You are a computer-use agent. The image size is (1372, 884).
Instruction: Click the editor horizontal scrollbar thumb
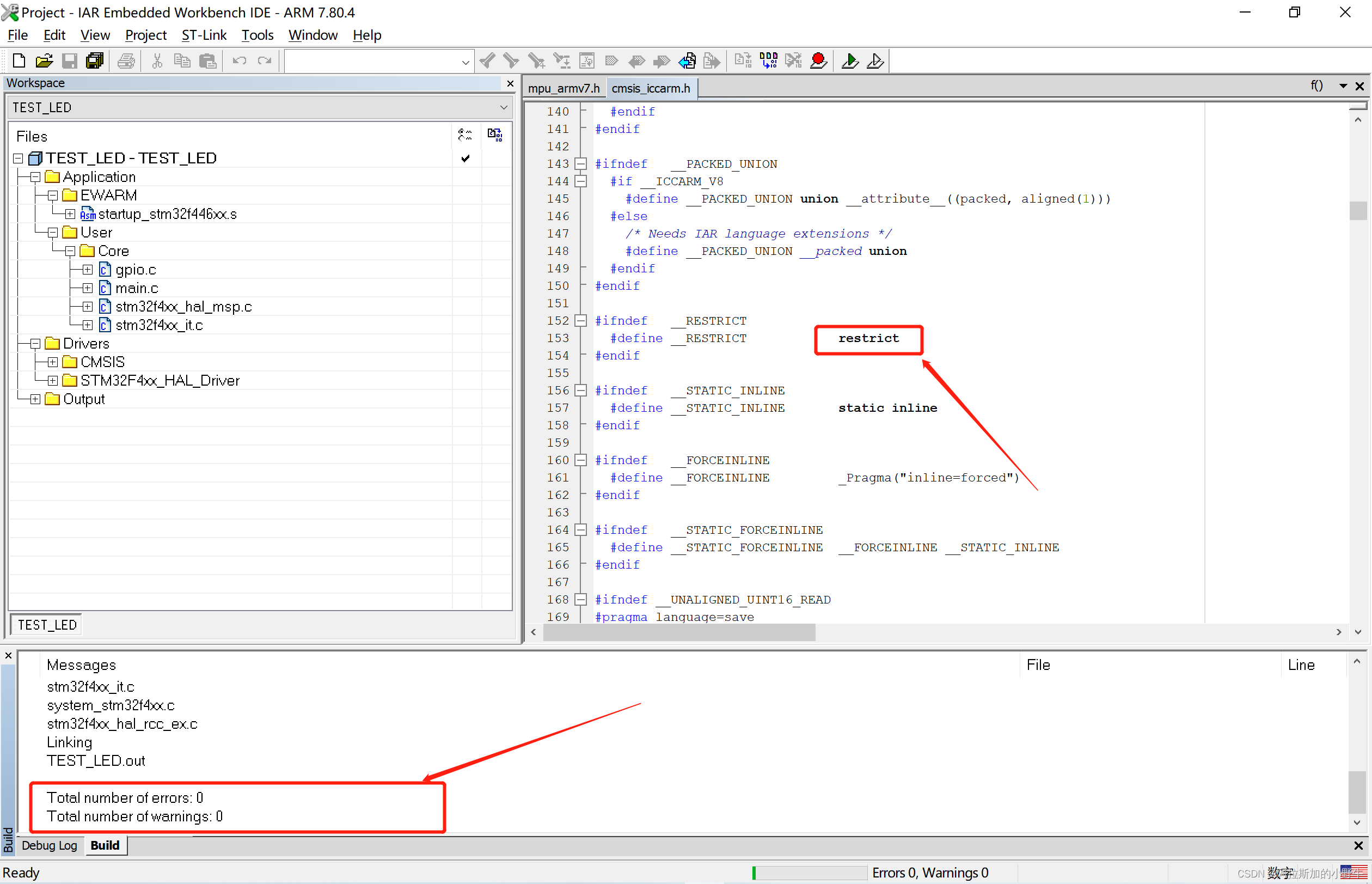tap(679, 632)
